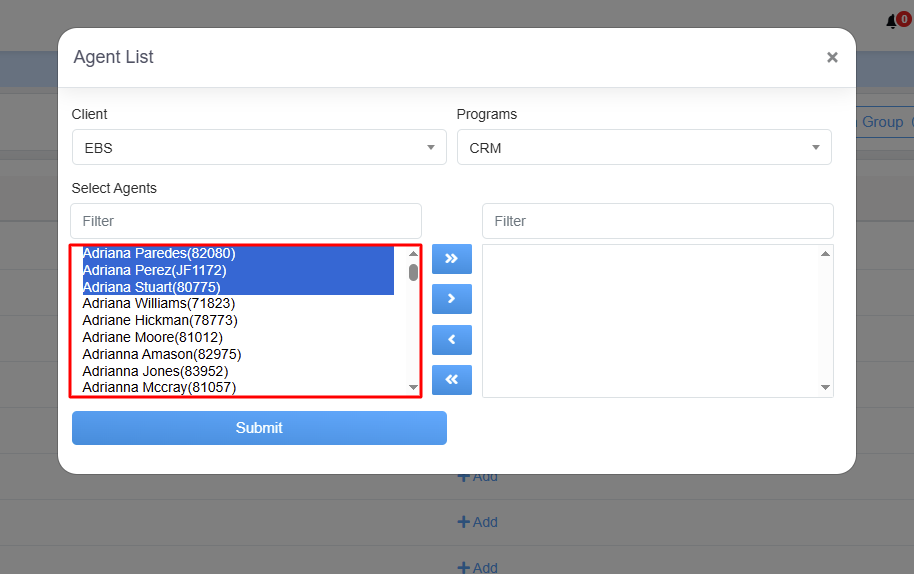Click the notification bell icon
Image resolution: width=914 pixels, height=574 pixels.
click(x=892, y=21)
